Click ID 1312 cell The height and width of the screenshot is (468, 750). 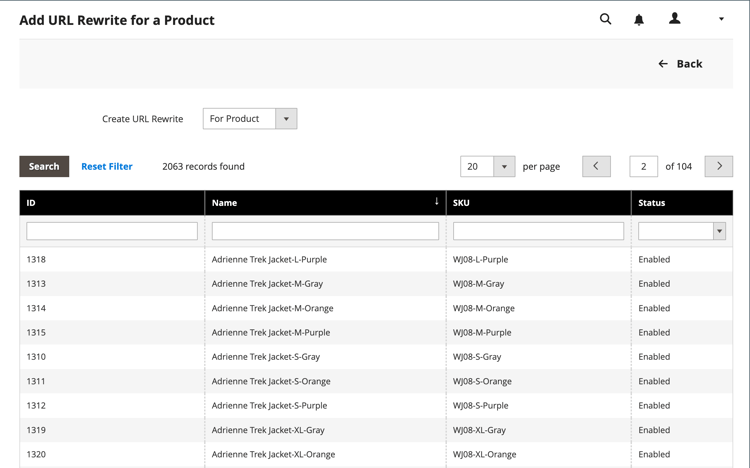(112, 406)
